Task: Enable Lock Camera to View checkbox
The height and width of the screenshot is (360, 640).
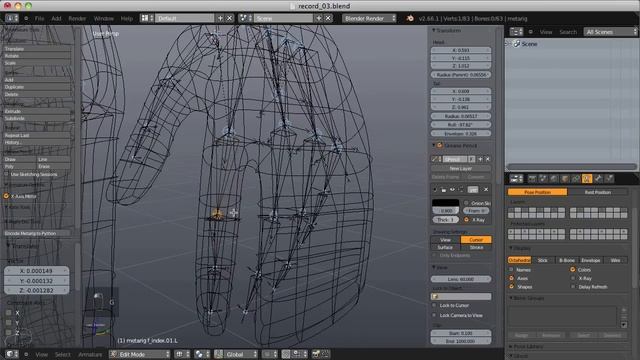Action: [434, 315]
